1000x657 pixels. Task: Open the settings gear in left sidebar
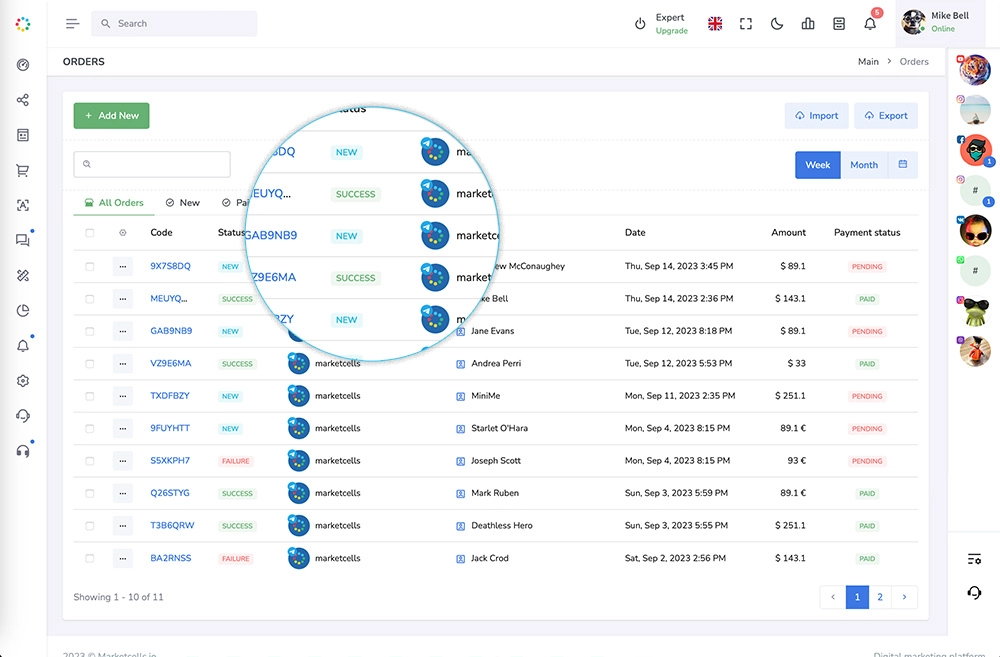click(x=23, y=381)
